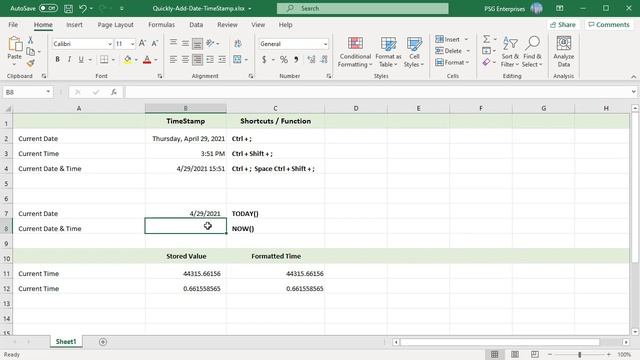Image resolution: width=640 pixels, height=360 pixels.
Task: Toggle Middle Align
Action: click(185, 43)
